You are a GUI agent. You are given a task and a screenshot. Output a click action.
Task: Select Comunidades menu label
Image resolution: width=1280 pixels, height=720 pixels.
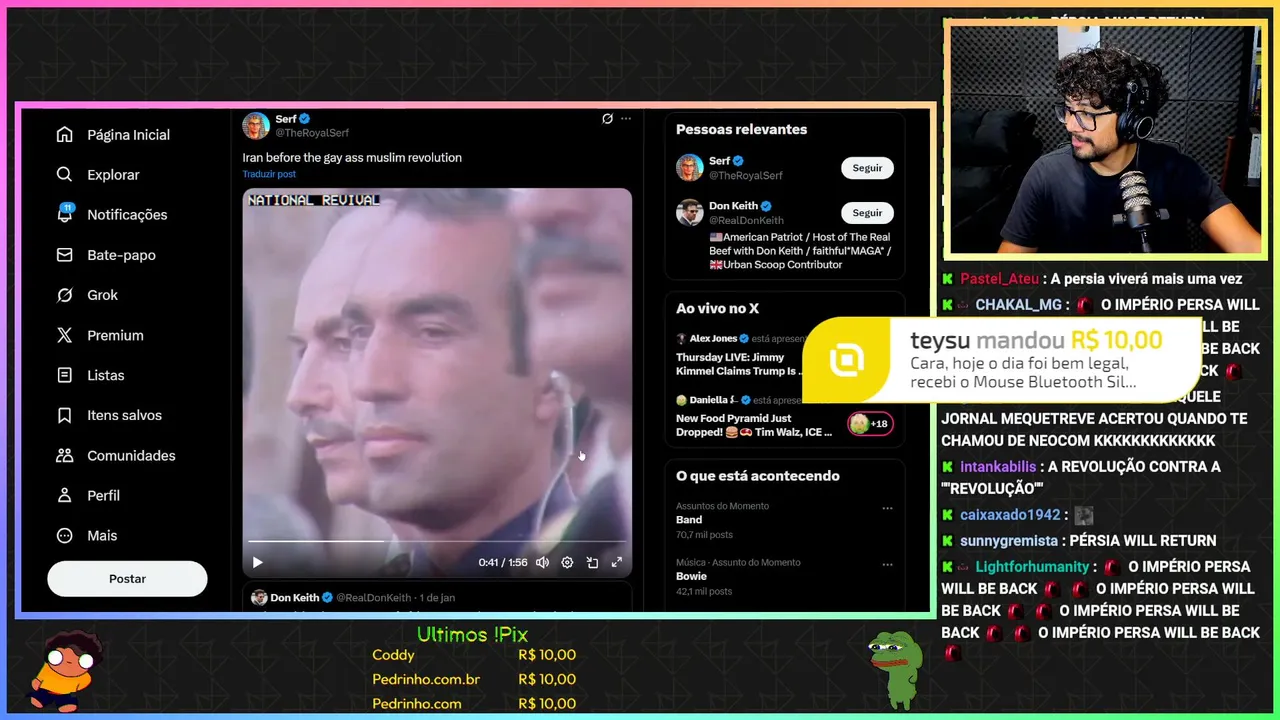(131, 455)
